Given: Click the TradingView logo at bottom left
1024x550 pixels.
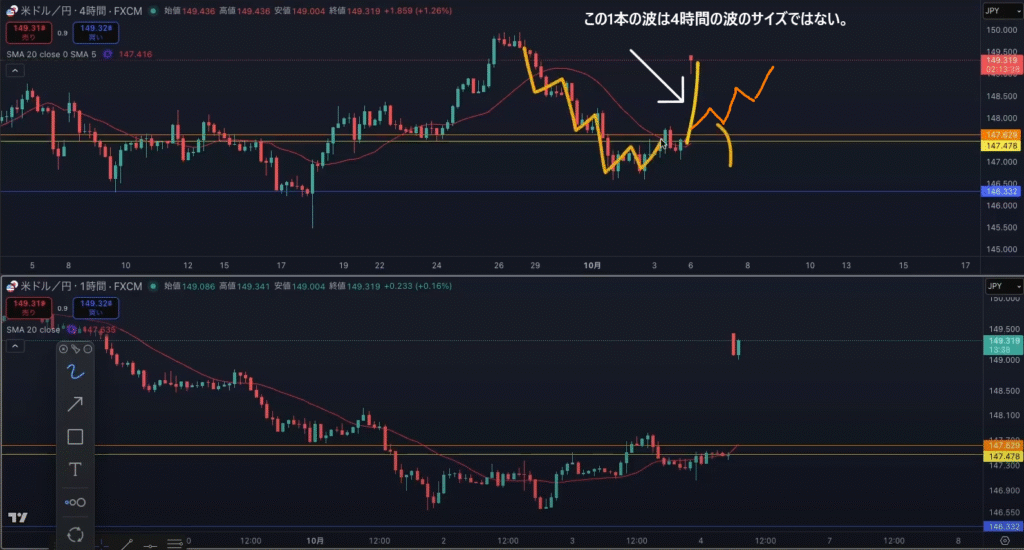Looking at the screenshot, I should tap(17, 518).
